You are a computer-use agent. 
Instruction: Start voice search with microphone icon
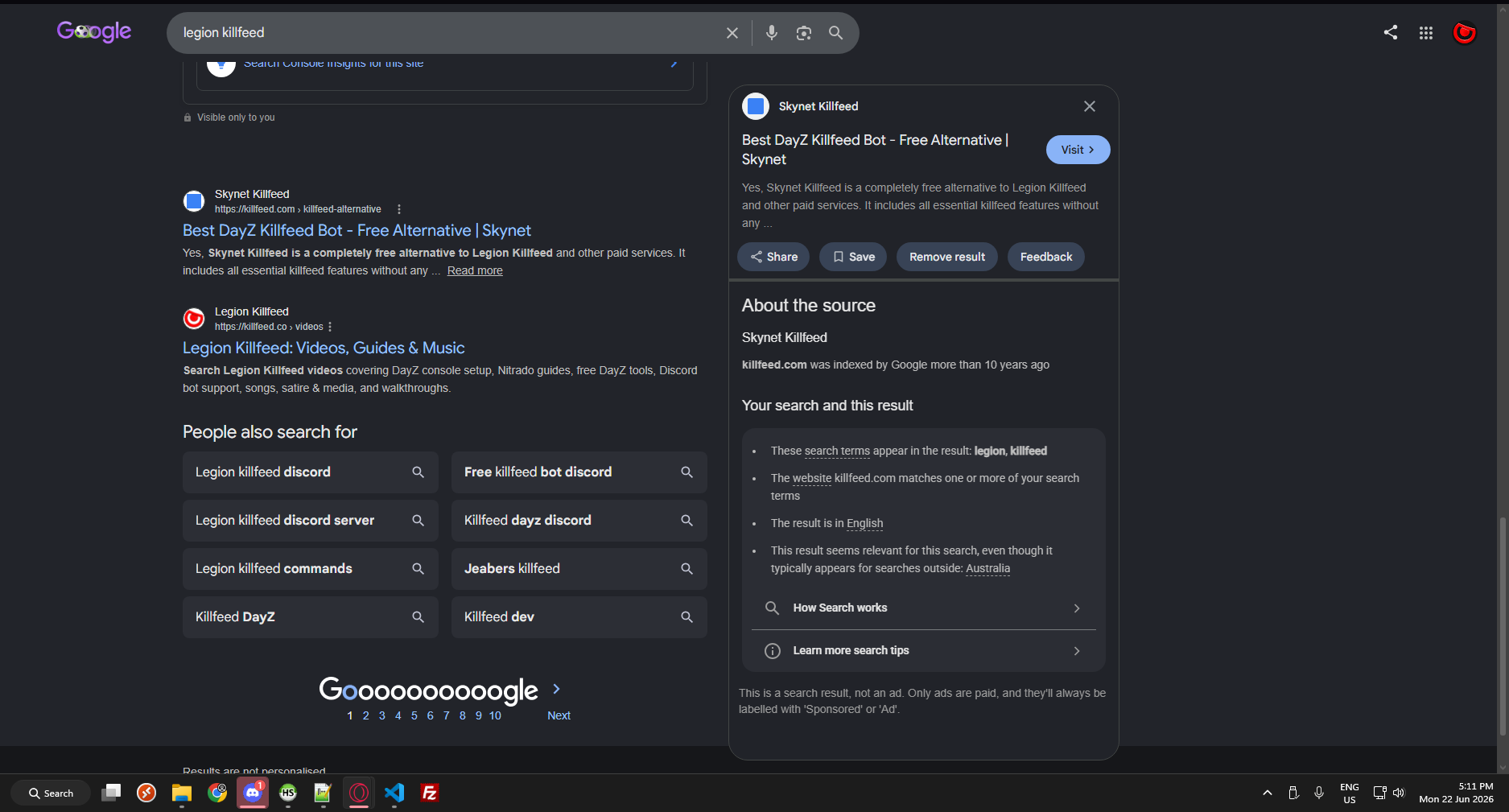pyautogui.click(x=772, y=33)
